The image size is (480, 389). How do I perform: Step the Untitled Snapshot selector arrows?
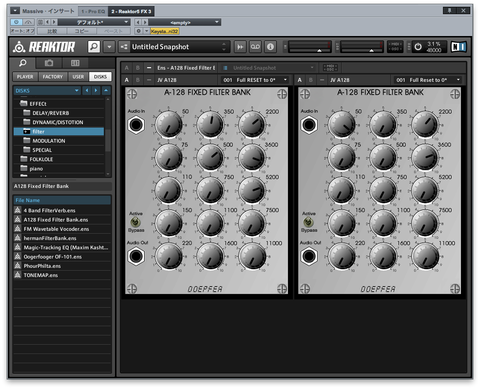pyautogui.click(x=224, y=47)
